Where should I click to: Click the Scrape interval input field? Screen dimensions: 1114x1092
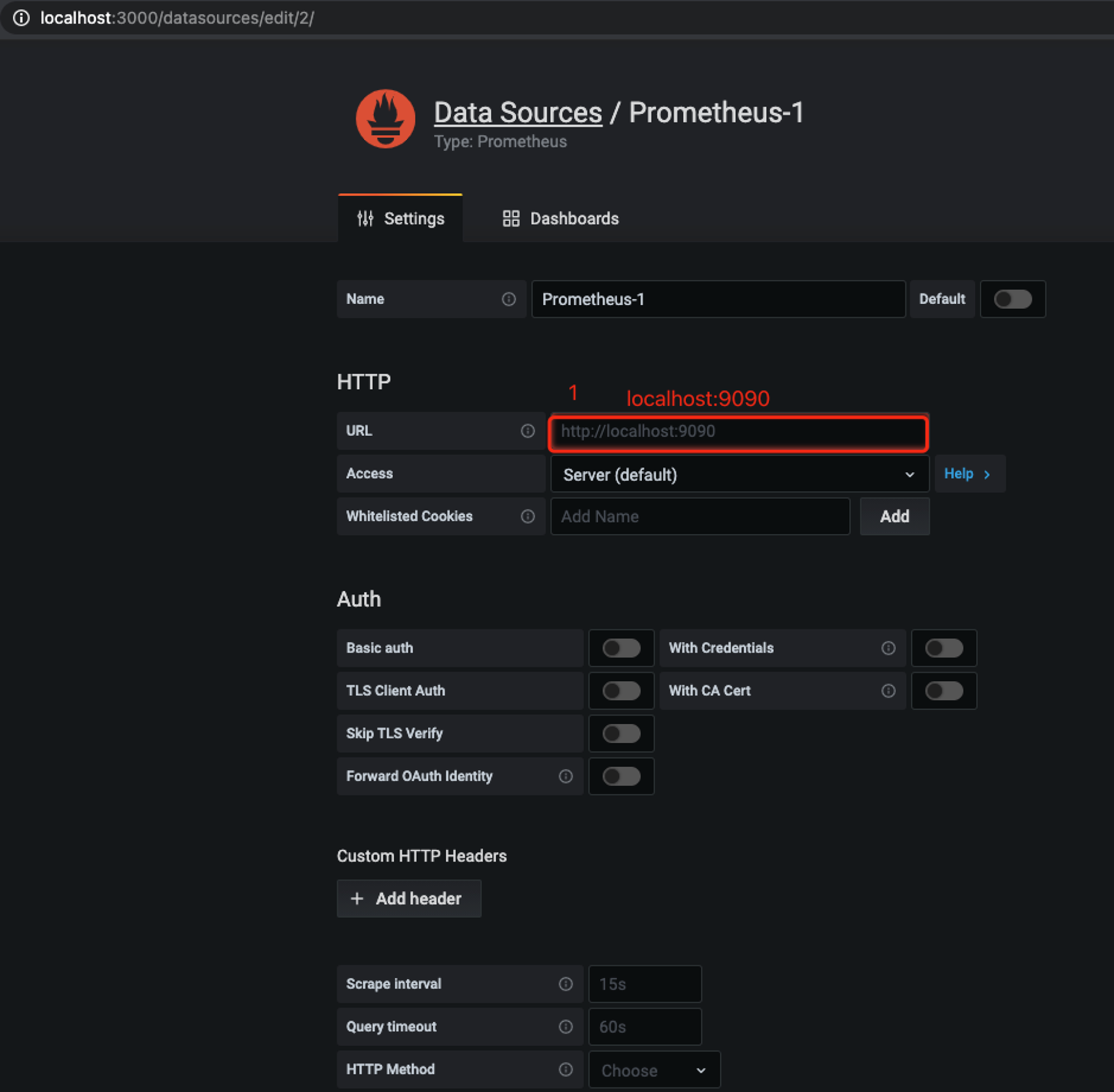tap(645, 983)
